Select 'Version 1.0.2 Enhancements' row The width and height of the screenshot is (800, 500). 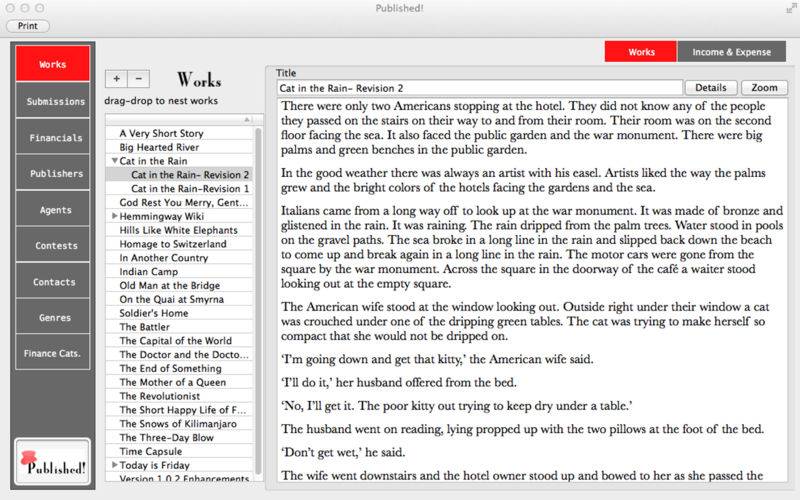tap(179, 477)
